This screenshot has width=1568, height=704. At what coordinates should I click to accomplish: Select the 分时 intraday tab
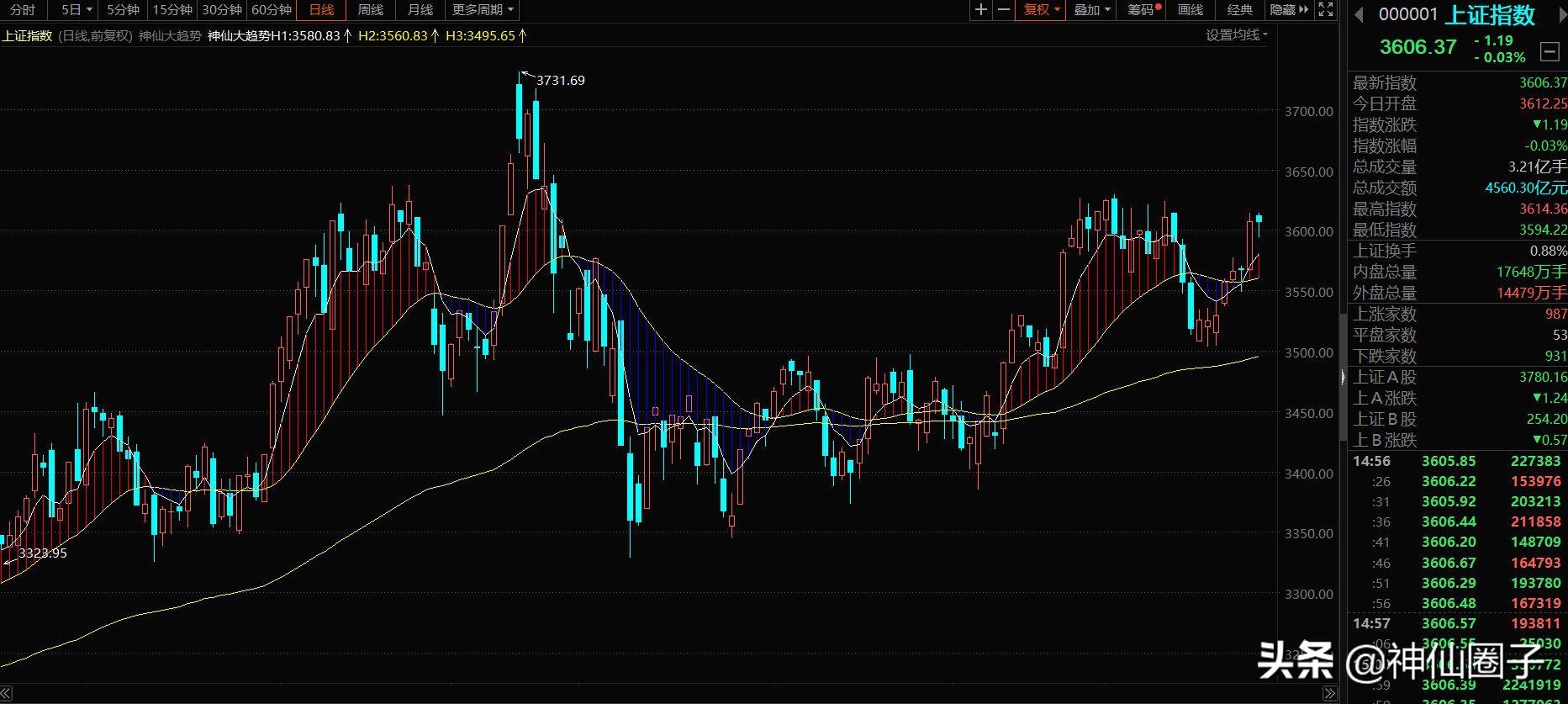23,10
